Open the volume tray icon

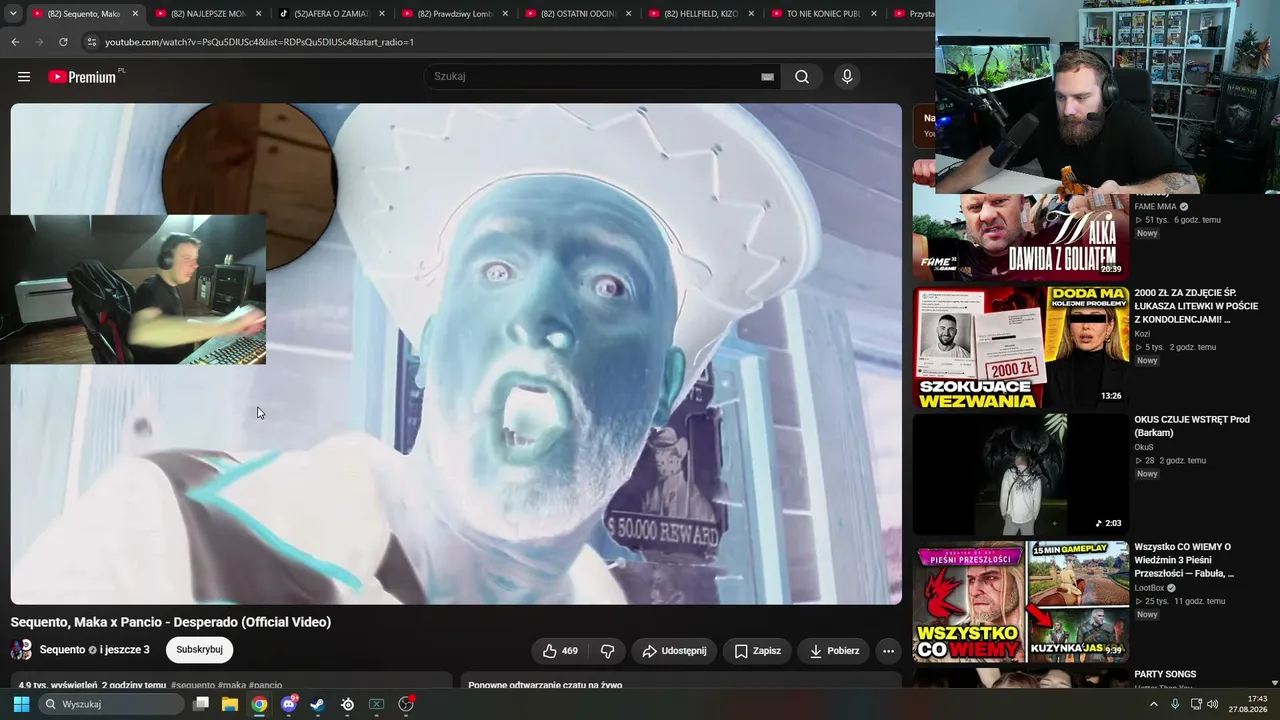point(1214,704)
